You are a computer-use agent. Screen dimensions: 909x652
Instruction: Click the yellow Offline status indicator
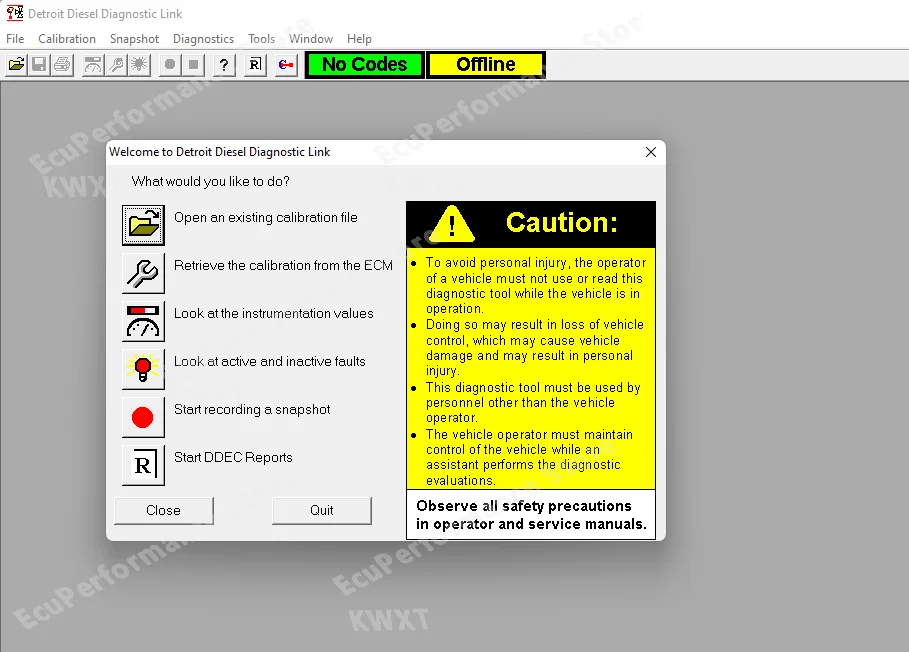[486, 64]
